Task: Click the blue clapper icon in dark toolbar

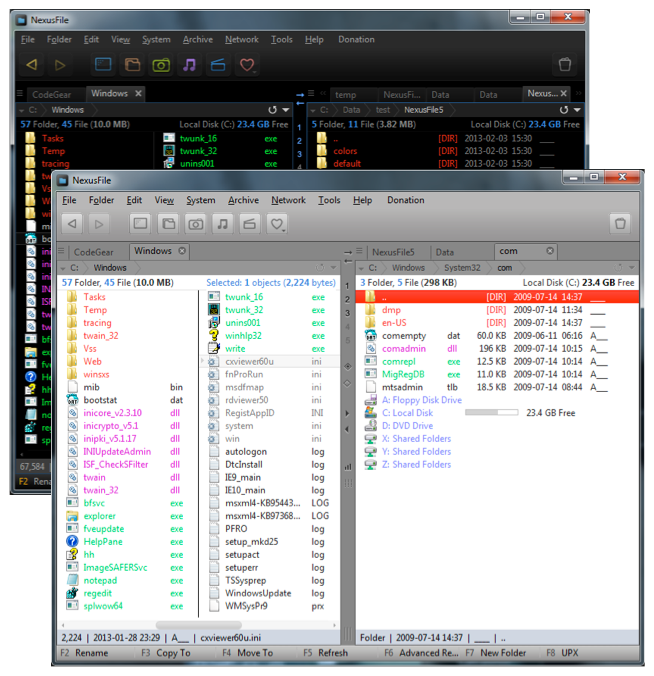Action: 218,65
